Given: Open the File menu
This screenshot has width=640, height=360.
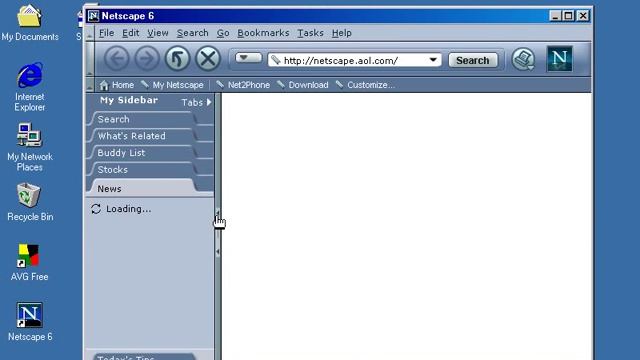Looking at the screenshot, I should 107,33.
